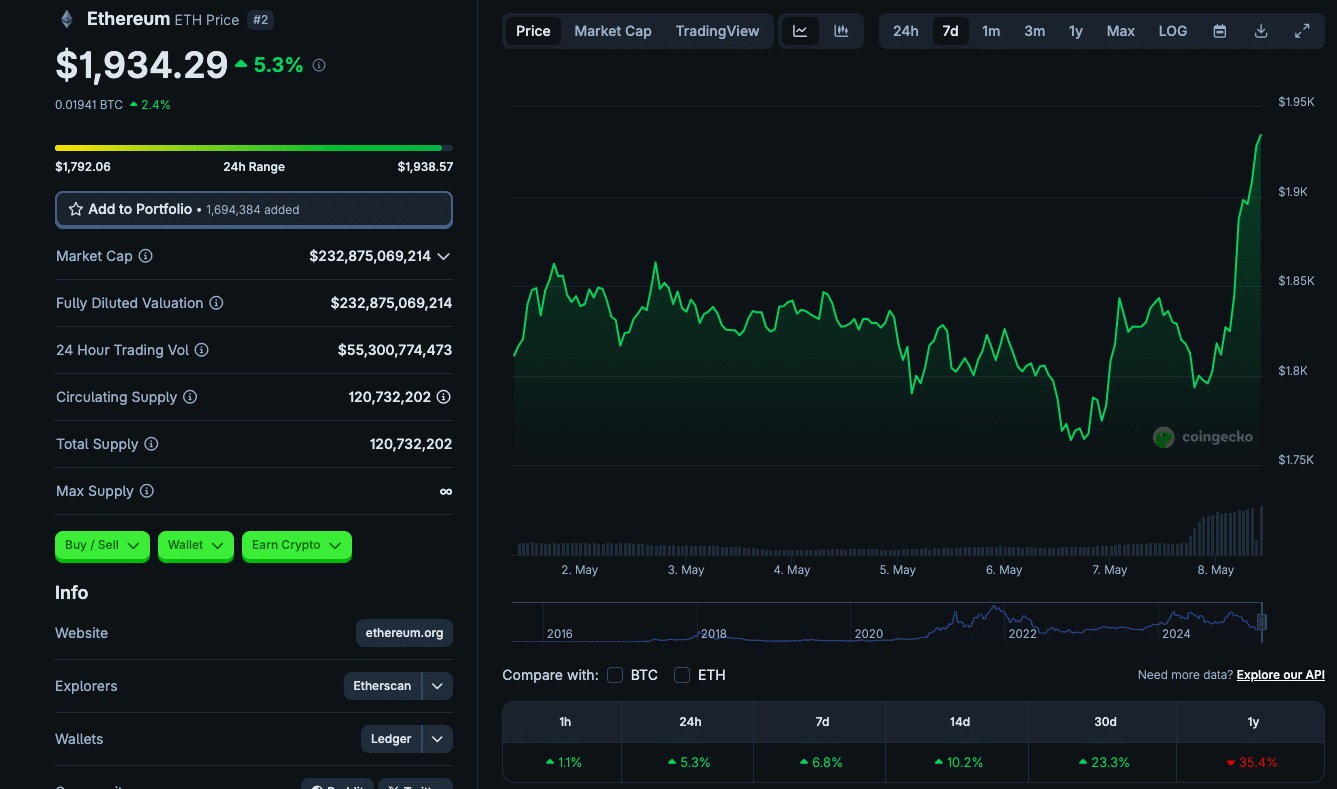Screen dimensions: 1337x789
Task: Expand chart to fullscreen icon
Action: (1302, 31)
